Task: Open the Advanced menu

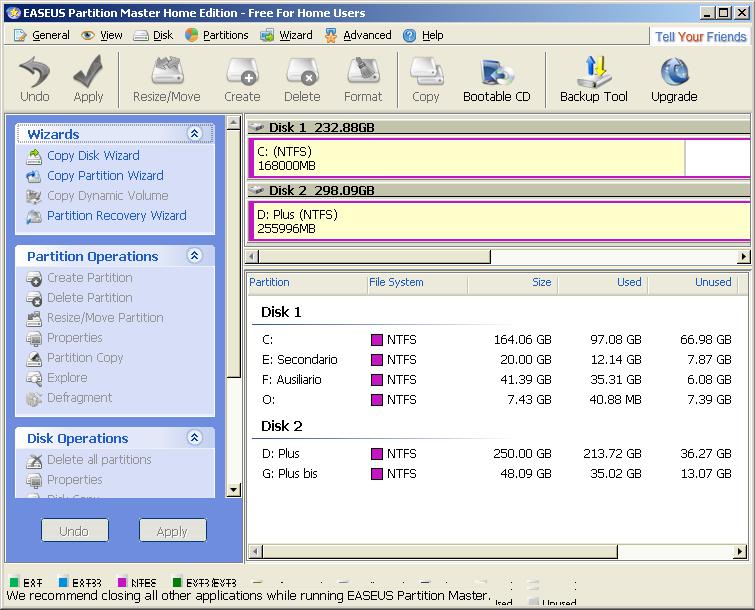Action: point(367,35)
